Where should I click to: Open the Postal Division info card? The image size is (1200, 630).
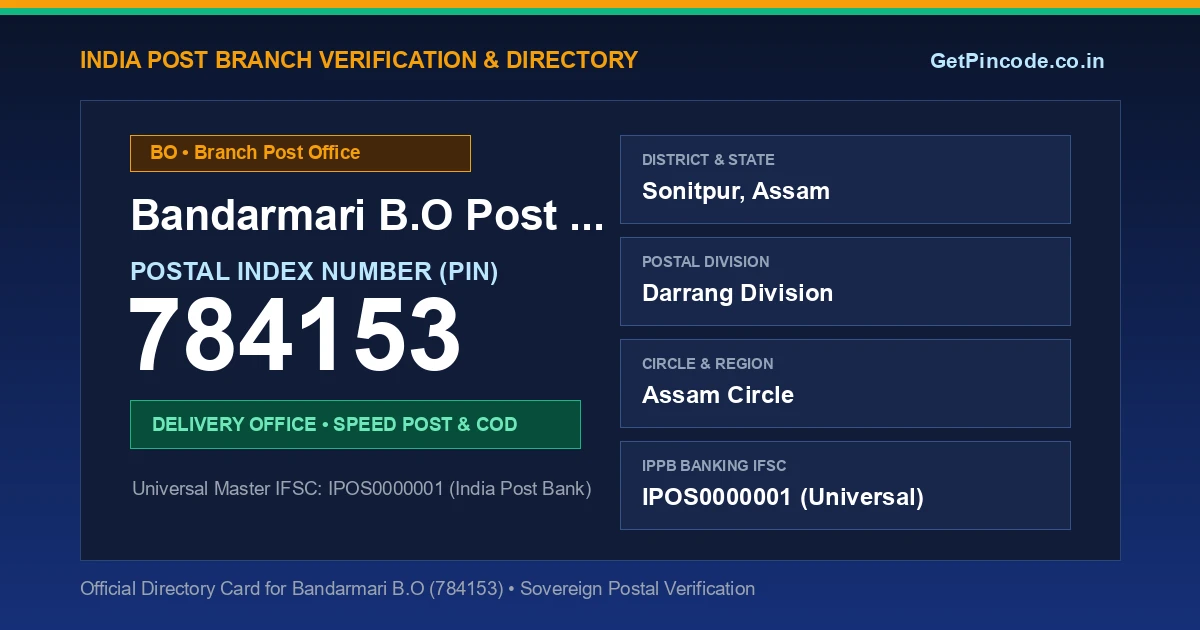[845, 281]
